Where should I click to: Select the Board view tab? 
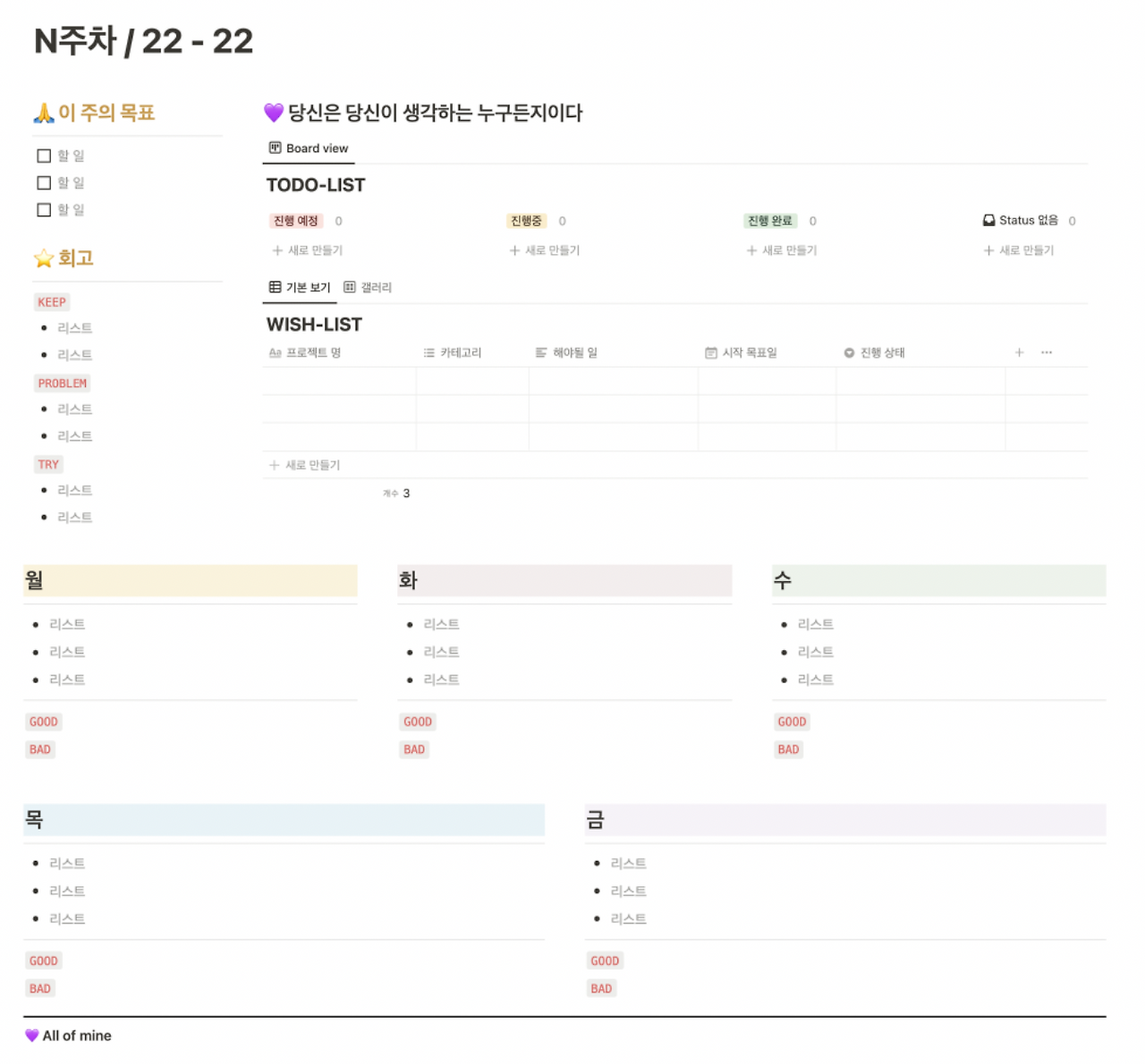309,148
